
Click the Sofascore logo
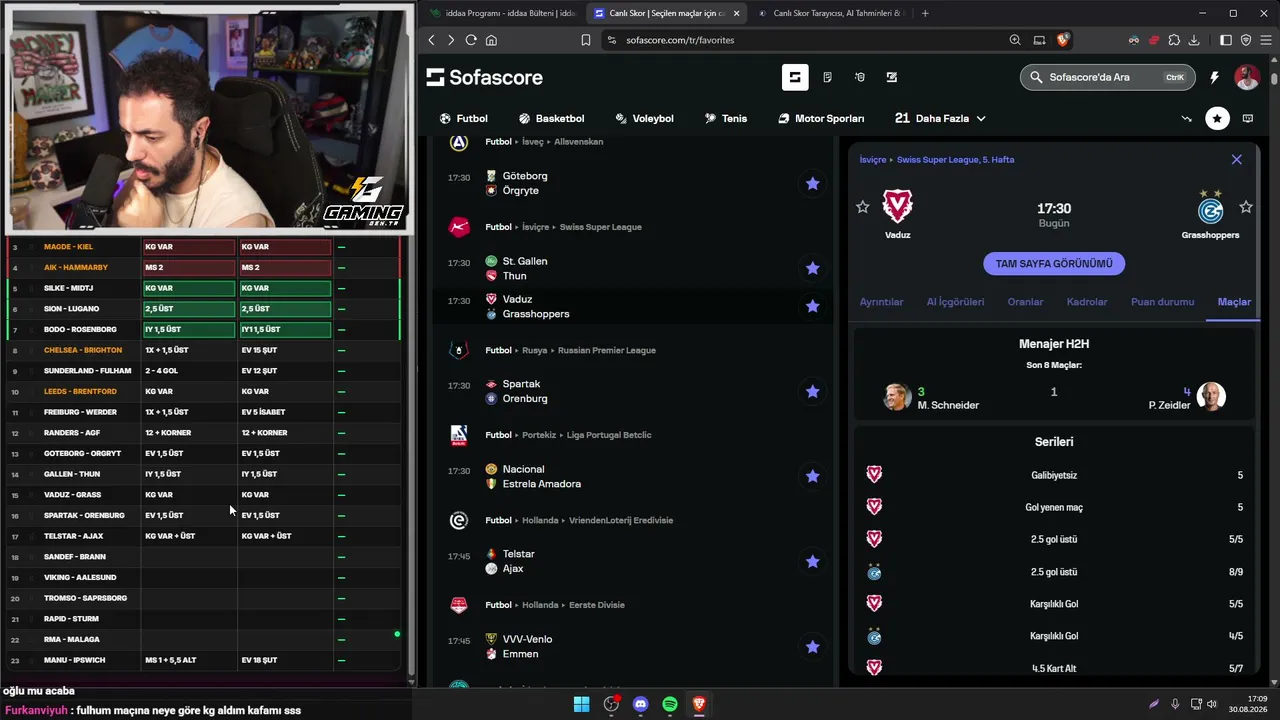(x=485, y=77)
